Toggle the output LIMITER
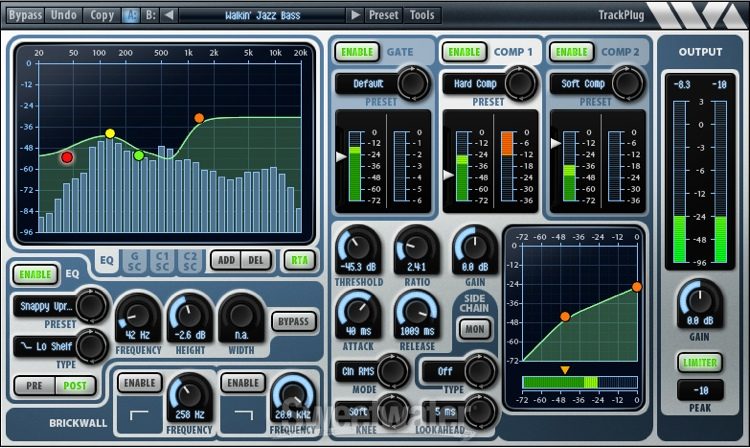Image resolution: width=750 pixels, height=448 pixels. 700,363
